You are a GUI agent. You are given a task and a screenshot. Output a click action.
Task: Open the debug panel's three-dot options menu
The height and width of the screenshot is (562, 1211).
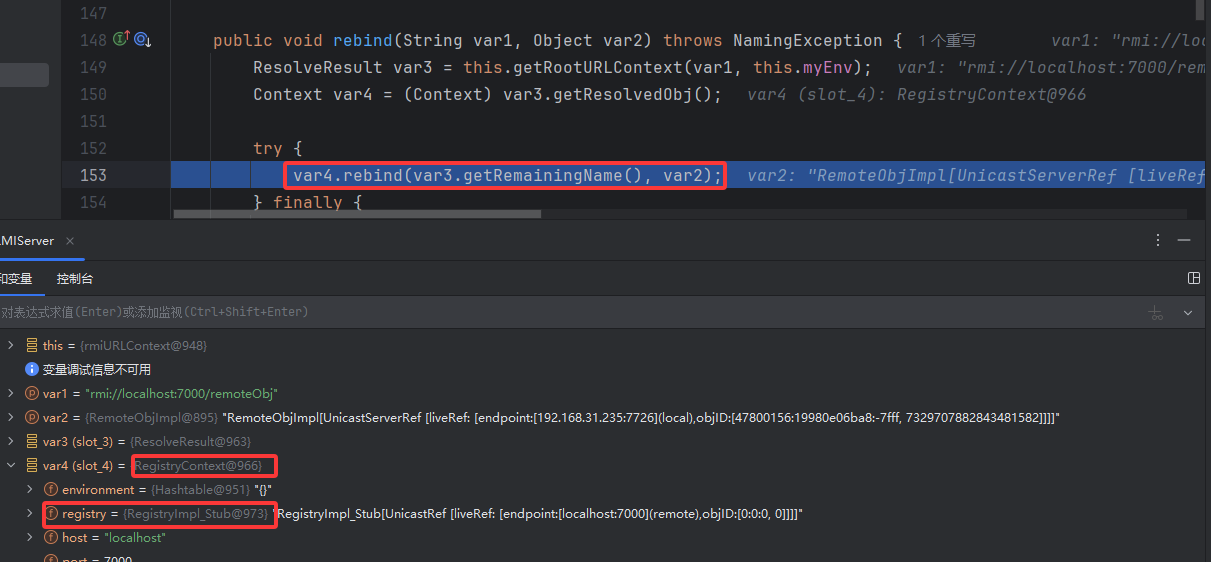[x=1158, y=241]
